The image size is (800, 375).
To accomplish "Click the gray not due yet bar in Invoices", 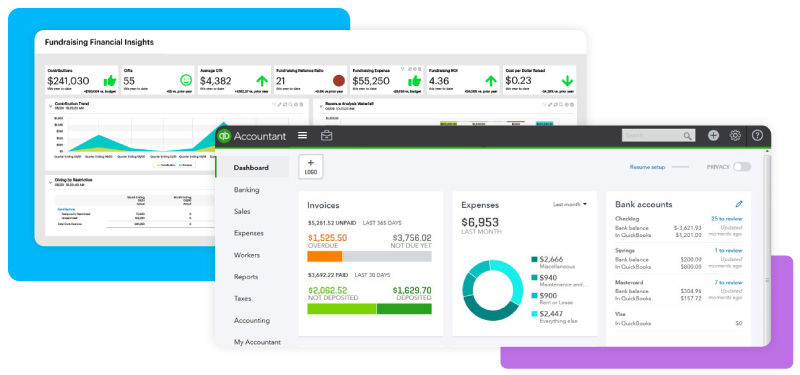I will click(x=387, y=256).
